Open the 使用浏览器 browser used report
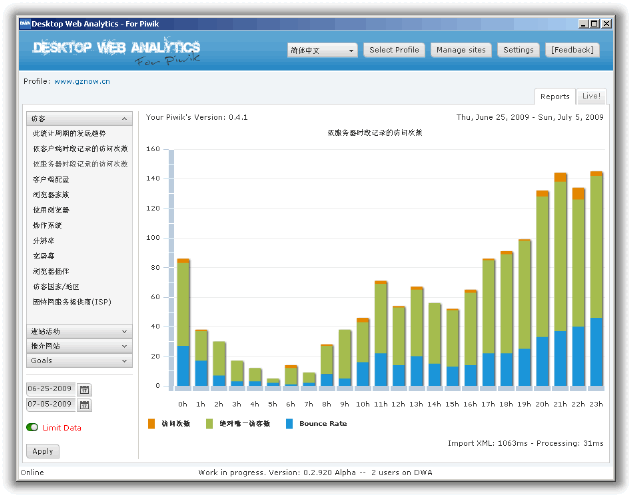Viewport: 632px width, 497px height. click(x=51, y=210)
